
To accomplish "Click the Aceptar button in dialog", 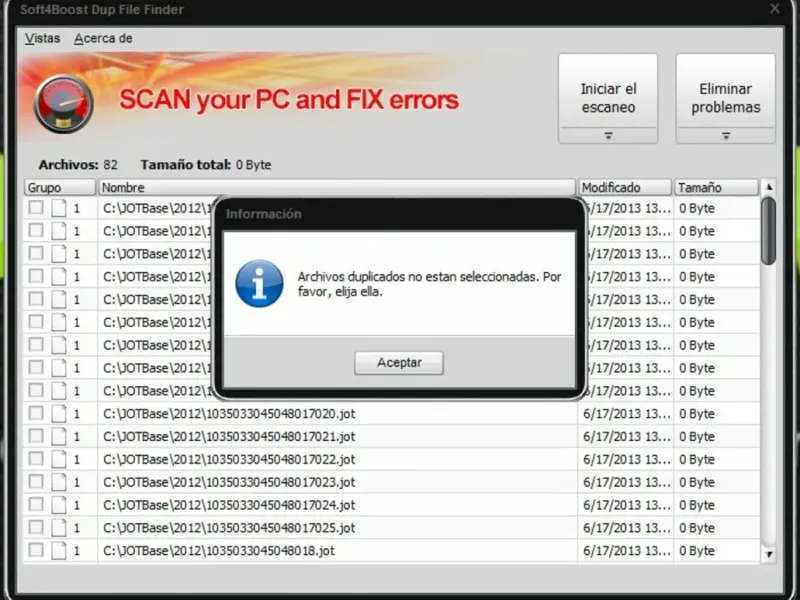I will [399, 363].
